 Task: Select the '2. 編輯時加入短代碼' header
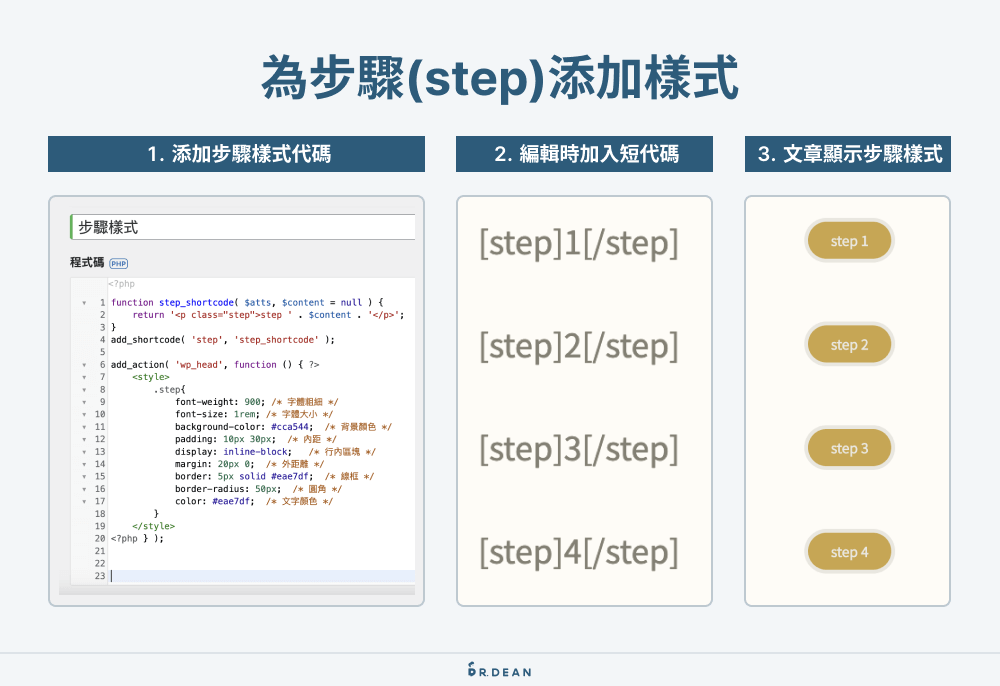(584, 154)
